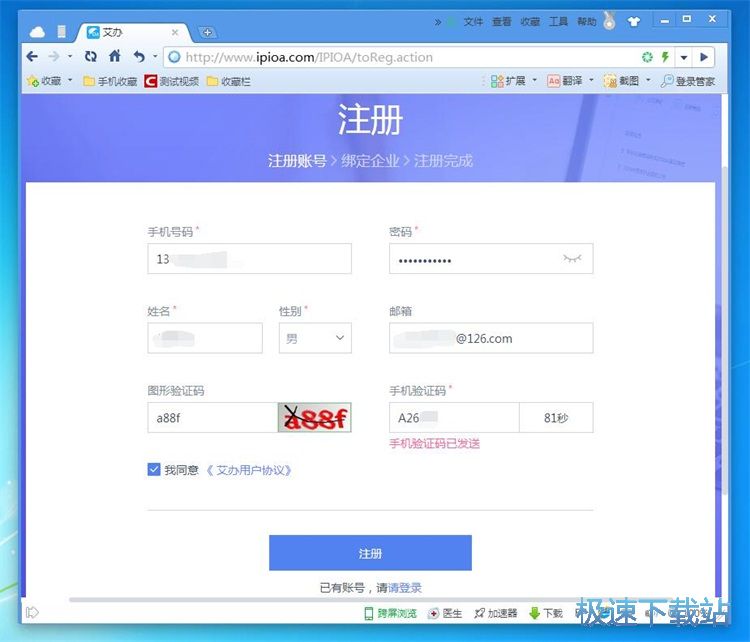Screen dimensions: 750x642
Task: Click the 邮箱 email input field
Action: 491,338
